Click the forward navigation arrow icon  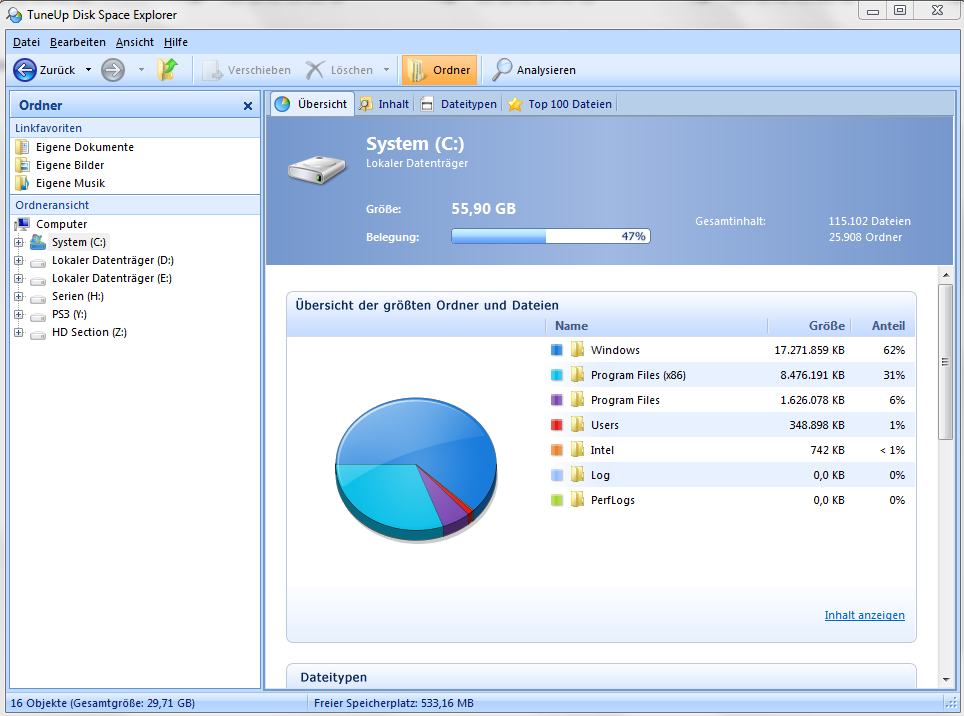pos(113,70)
